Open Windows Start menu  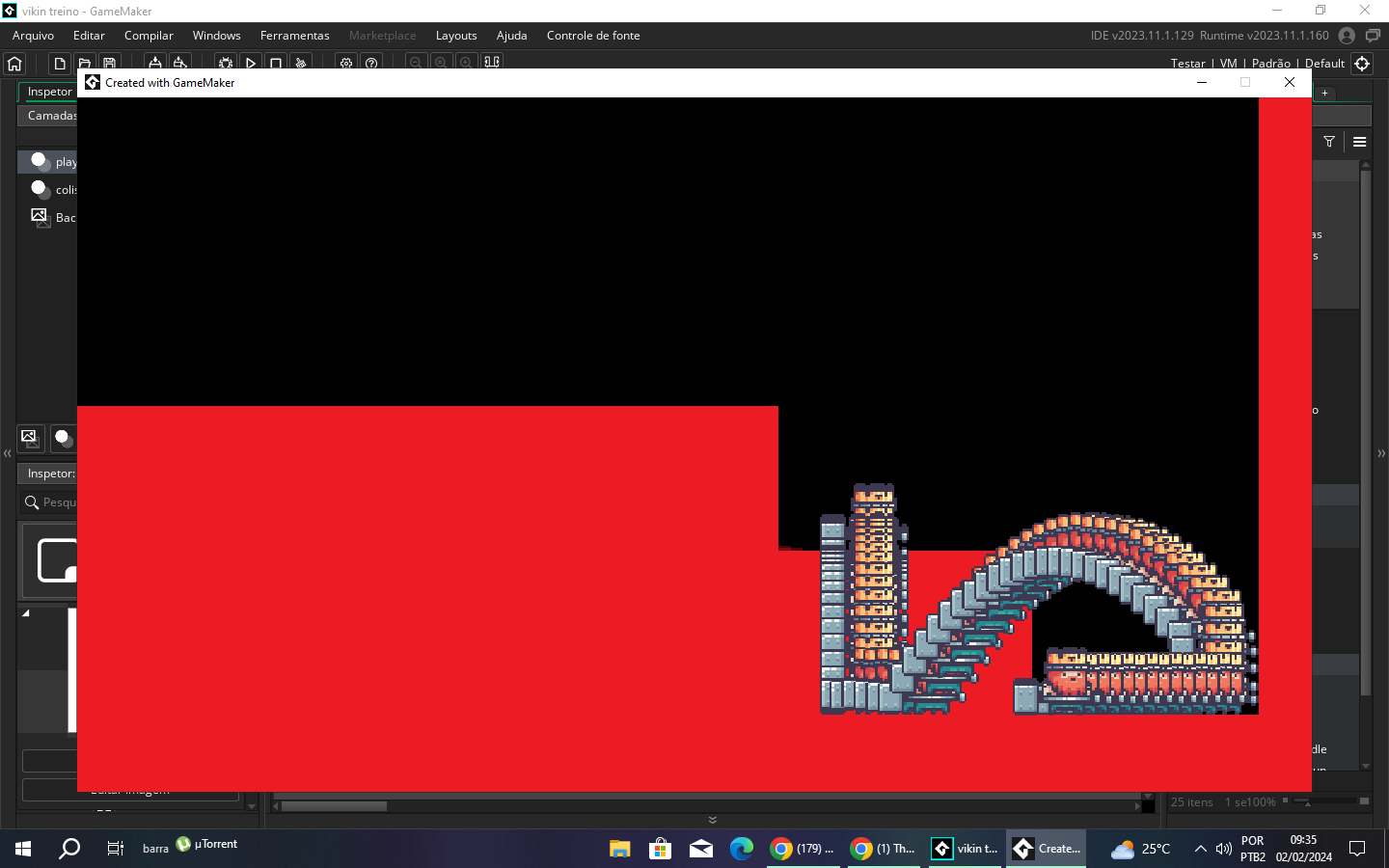(x=23, y=849)
